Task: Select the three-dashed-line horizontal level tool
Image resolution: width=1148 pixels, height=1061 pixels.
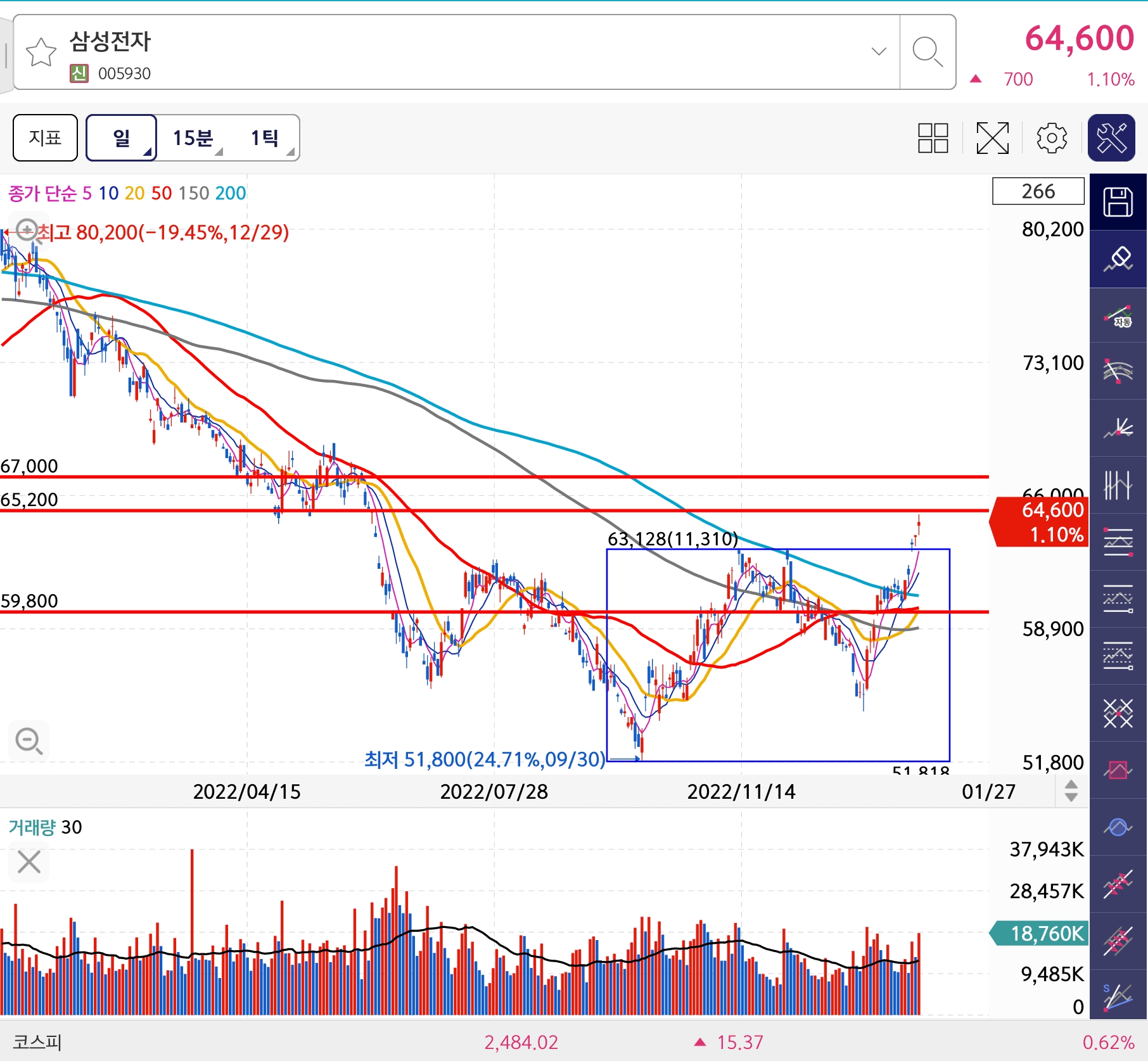Action: click(1118, 656)
